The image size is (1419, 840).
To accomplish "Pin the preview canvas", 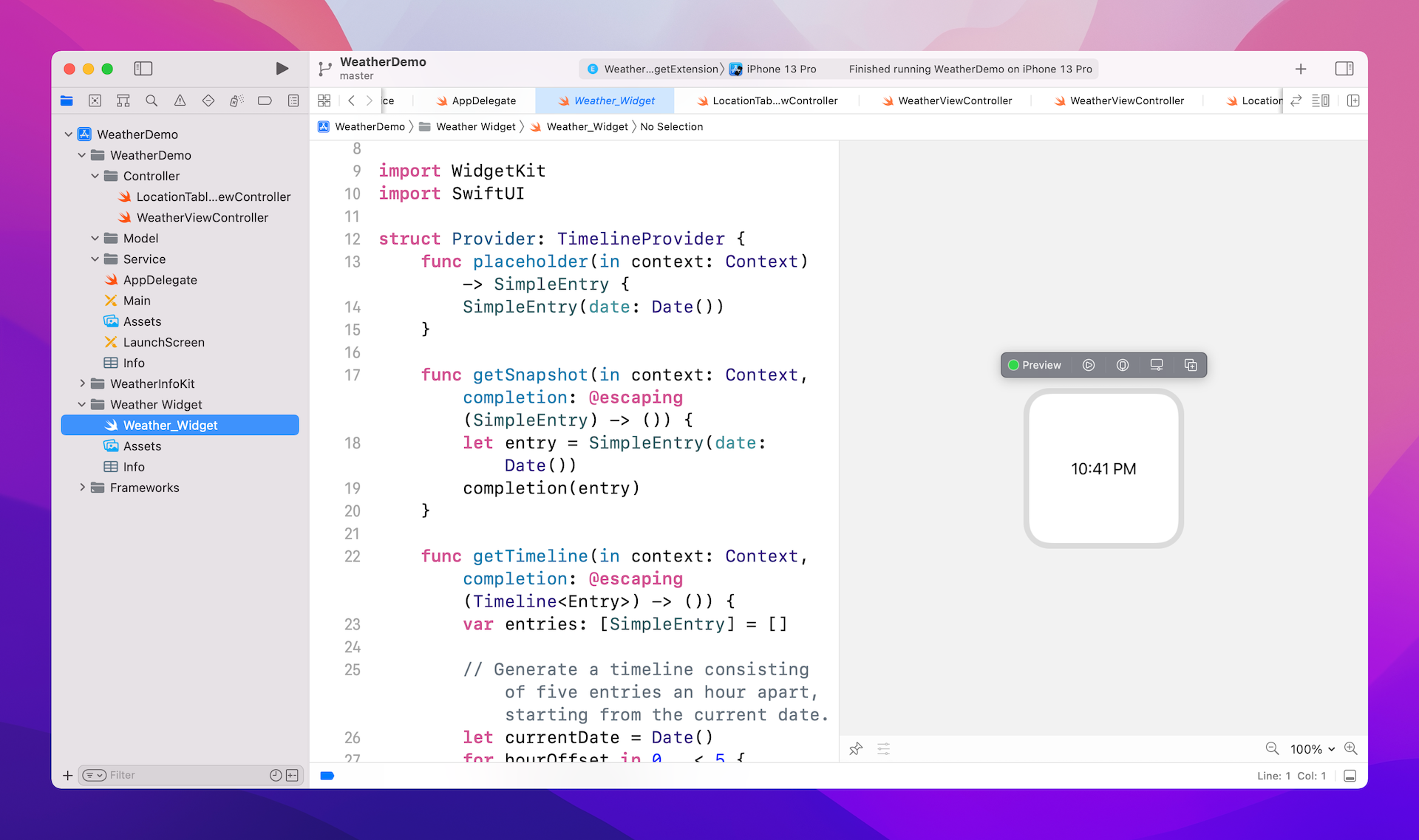I will click(856, 748).
